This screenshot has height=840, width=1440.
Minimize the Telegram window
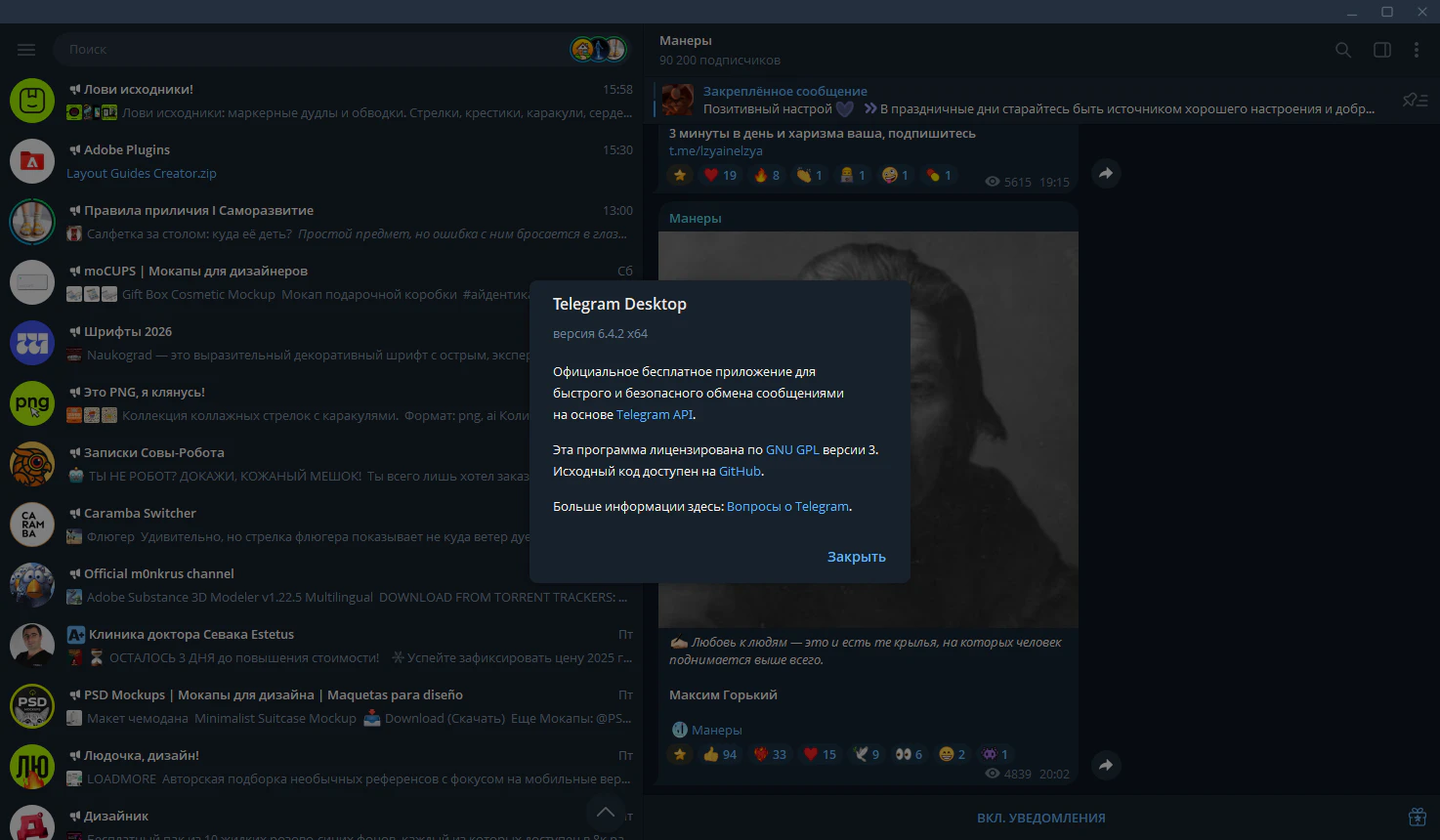tap(1352, 12)
